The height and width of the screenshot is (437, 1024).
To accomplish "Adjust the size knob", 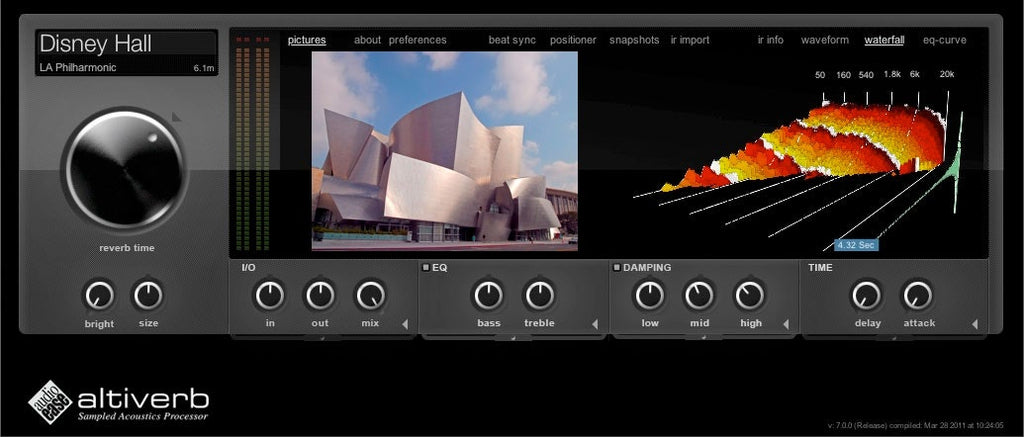I will [148, 296].
